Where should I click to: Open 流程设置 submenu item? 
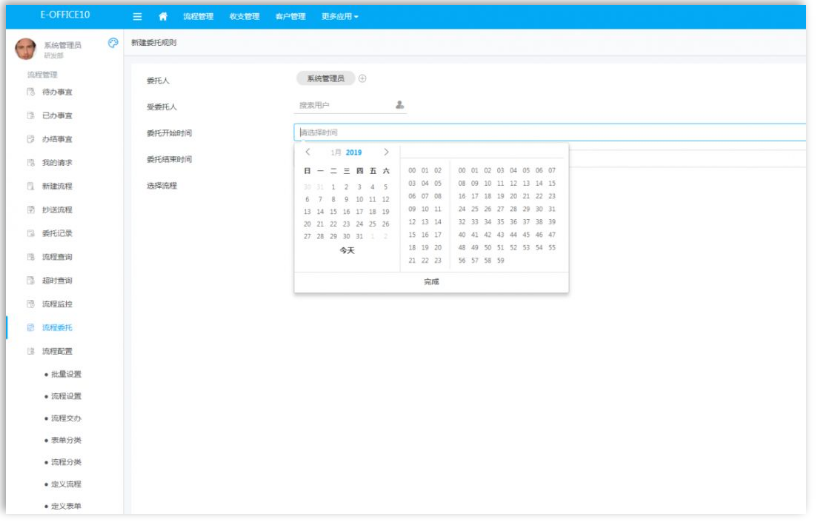pos(66,396)
